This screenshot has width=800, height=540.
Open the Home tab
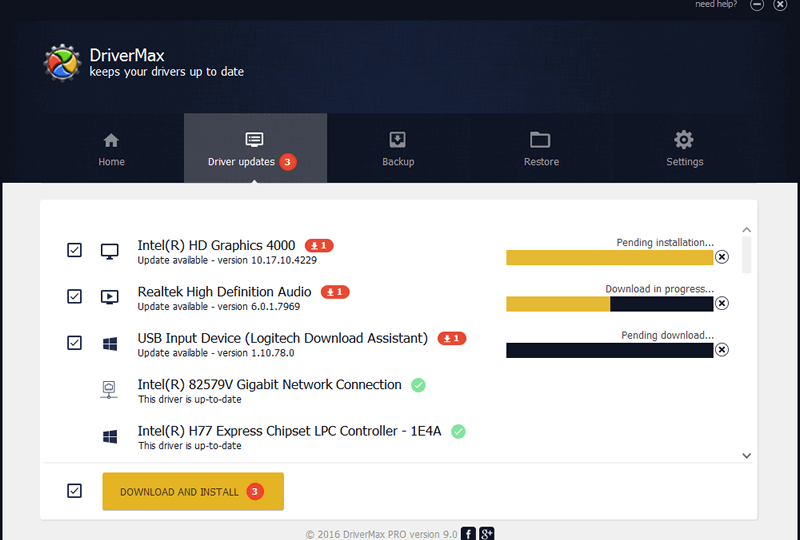click(111, 149)
